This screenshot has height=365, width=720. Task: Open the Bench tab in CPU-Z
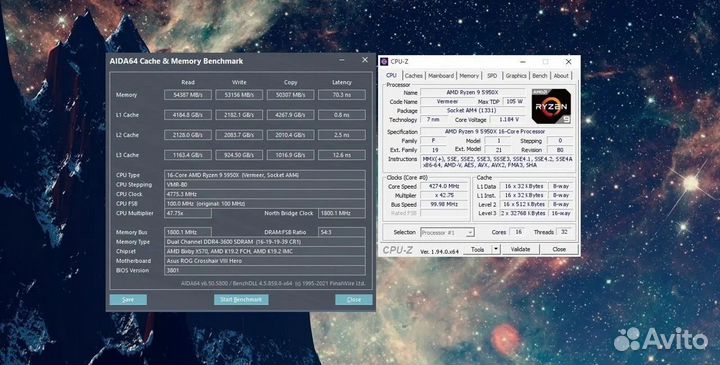pos(540,76)
